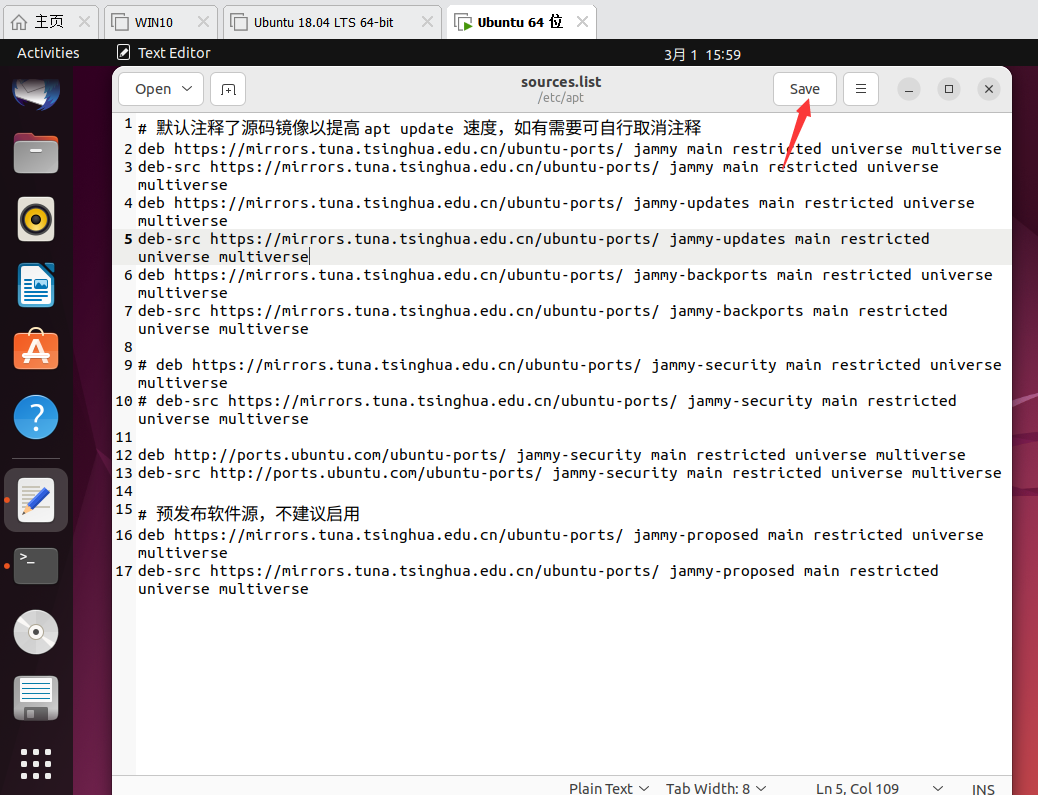Close the WIN10 tab

[x=203, y=22]
